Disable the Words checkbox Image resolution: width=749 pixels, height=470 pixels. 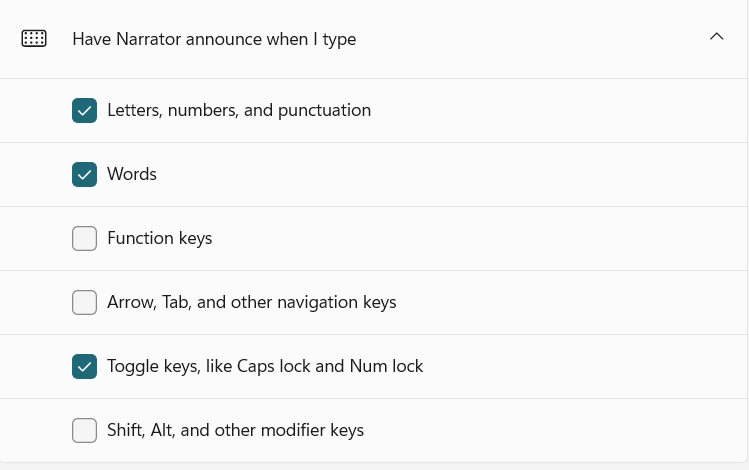click(x=85, y=174)
